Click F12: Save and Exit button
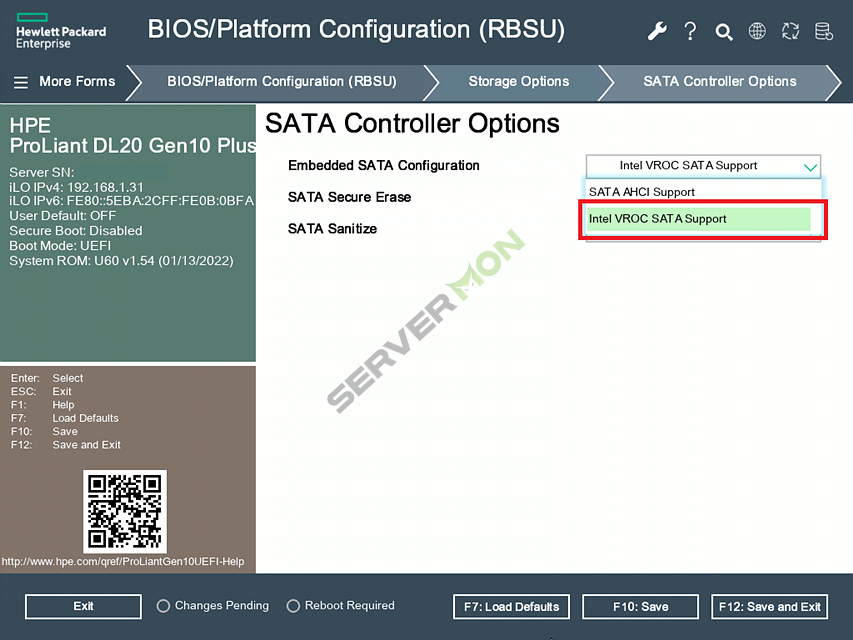 click(769, 606)
